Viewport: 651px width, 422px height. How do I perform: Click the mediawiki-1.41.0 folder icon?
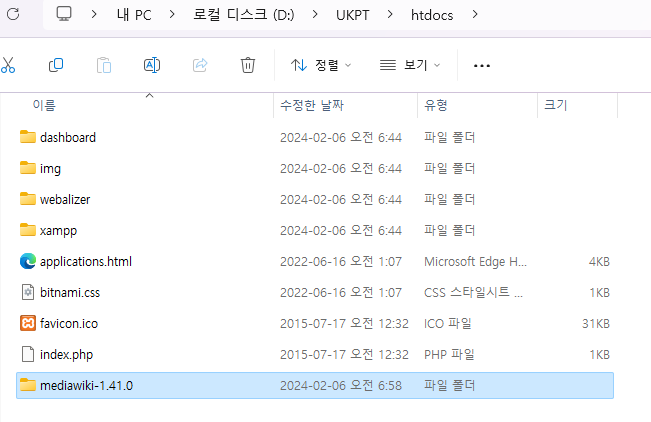(x=28, y=385)
